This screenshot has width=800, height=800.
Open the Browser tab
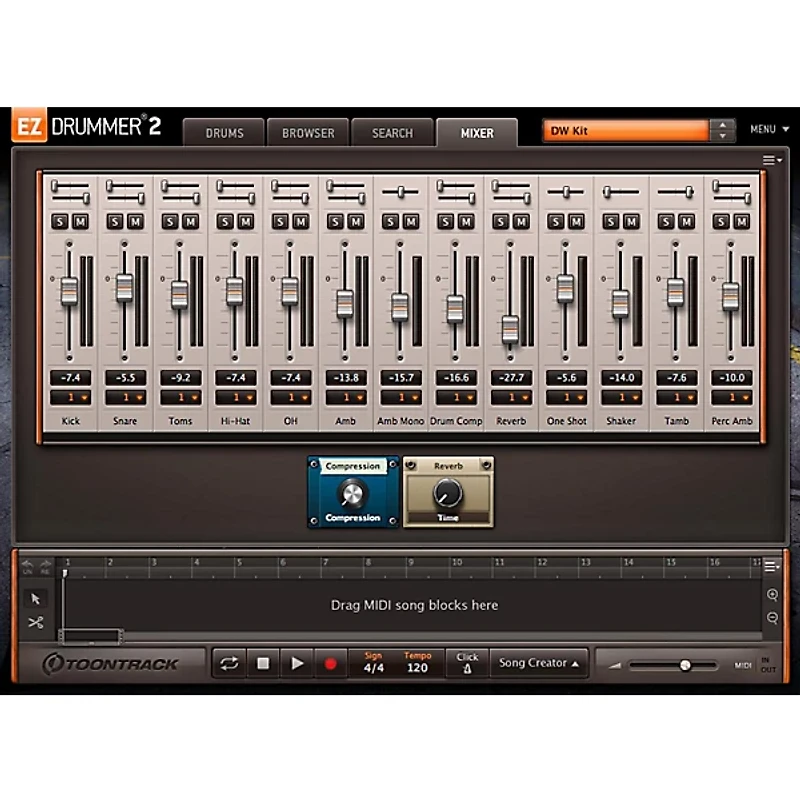click(x=307, y=132)
